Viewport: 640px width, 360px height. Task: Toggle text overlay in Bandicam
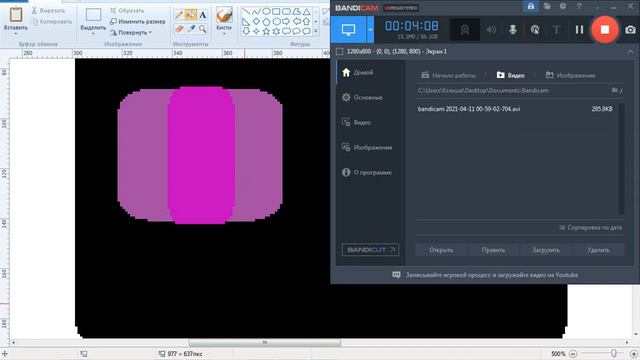pyautogui.click(x=556, y=30)
